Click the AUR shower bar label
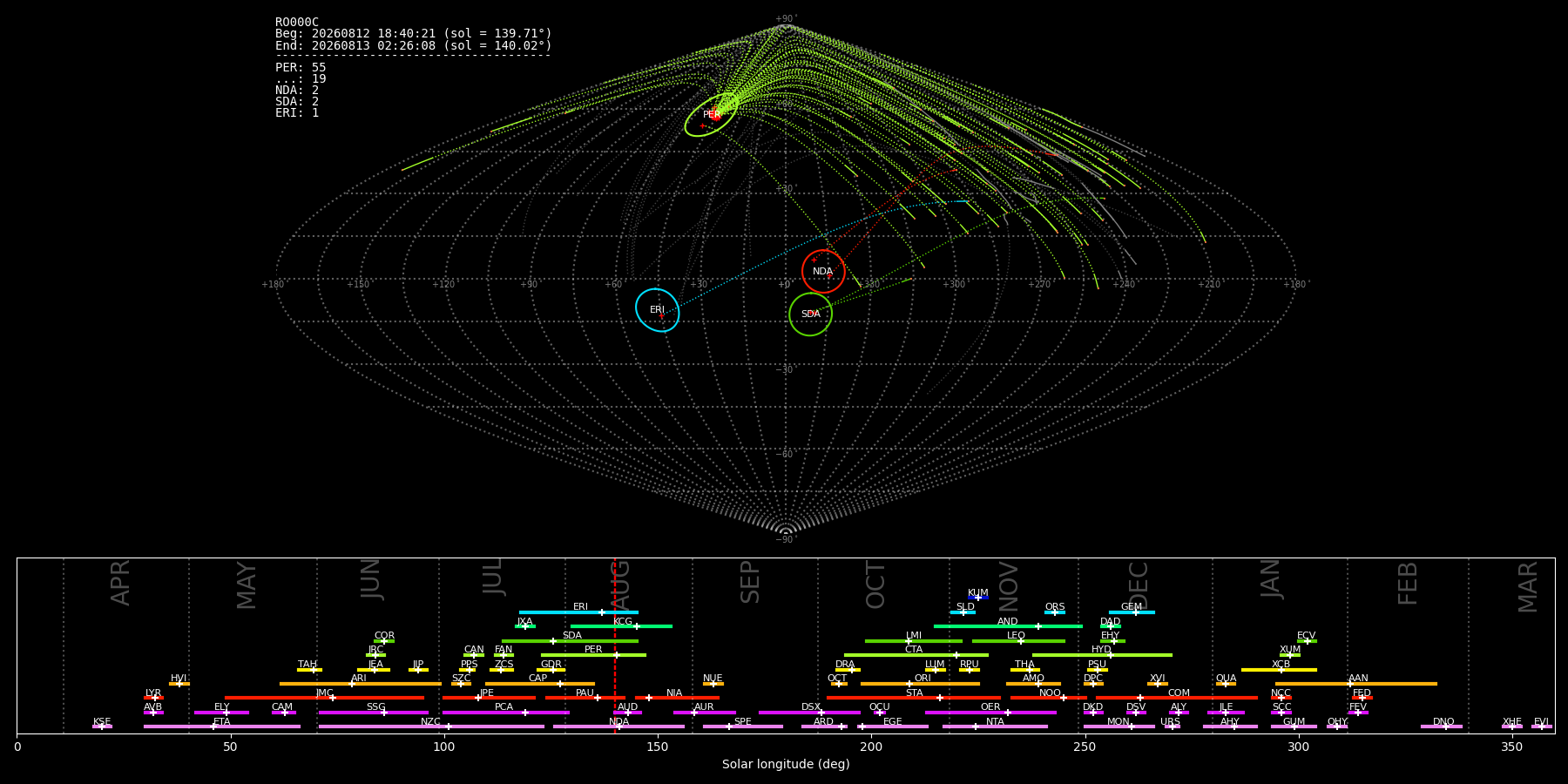 click(x=704, y=707)
